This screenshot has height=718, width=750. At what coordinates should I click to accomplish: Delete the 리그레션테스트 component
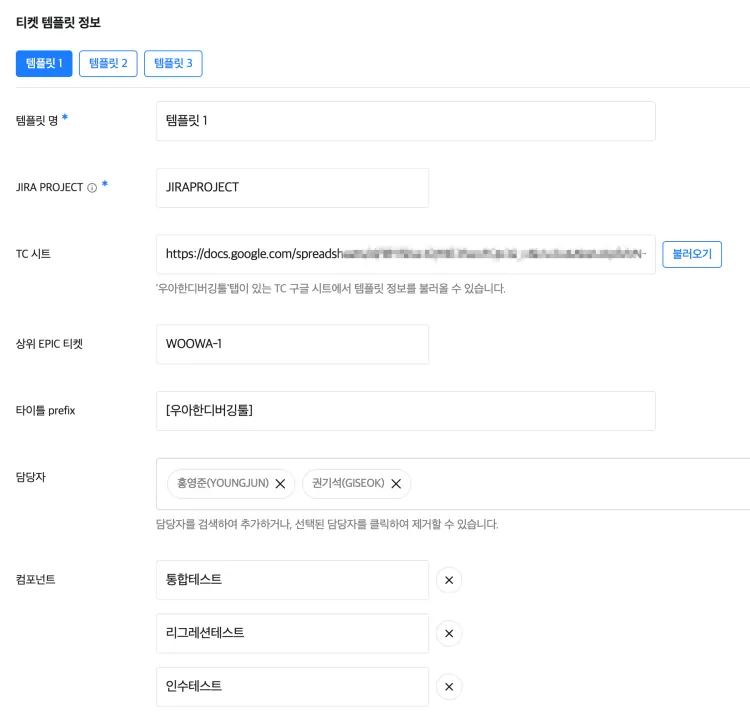pos(449,633)
